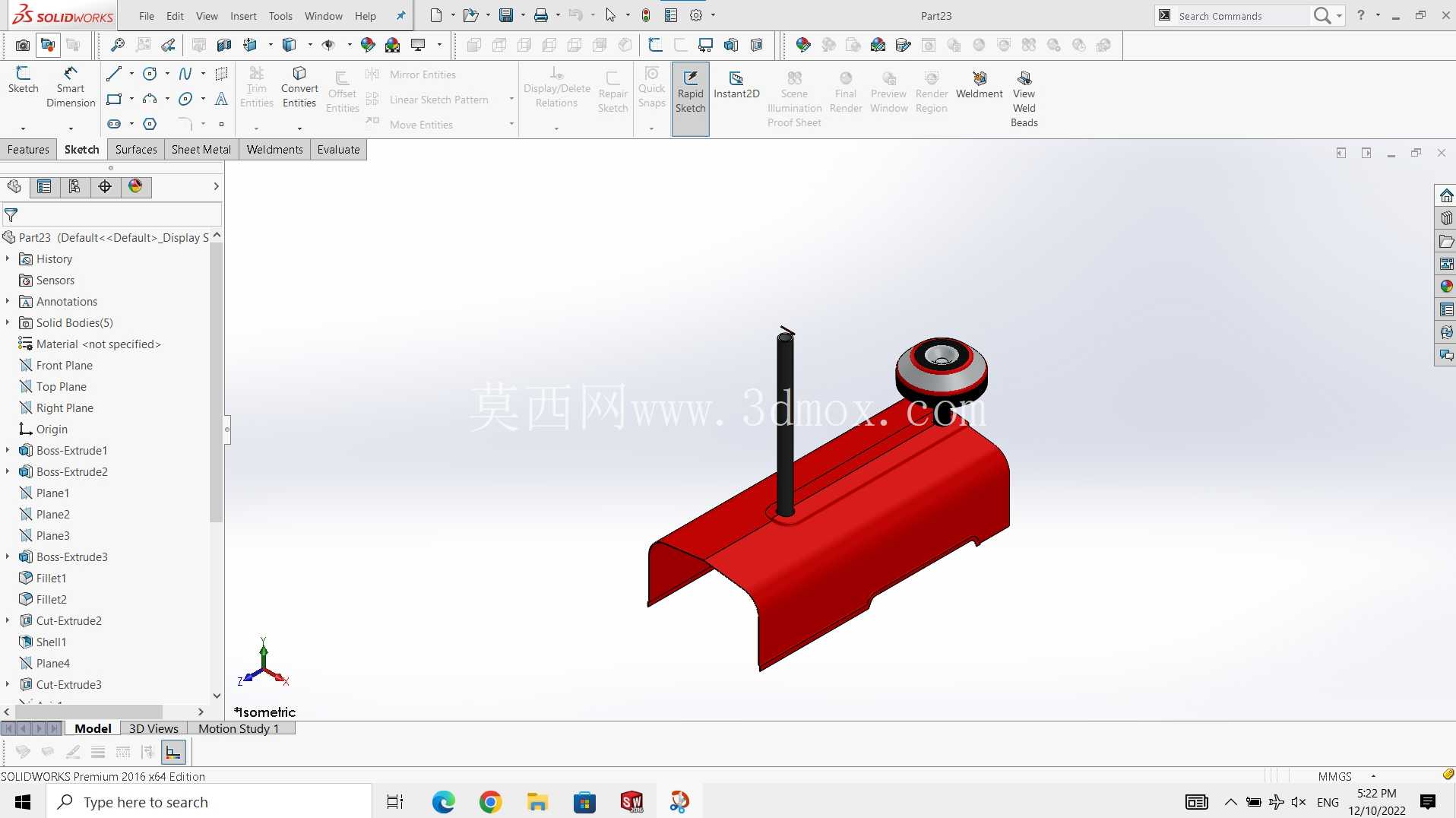
Task: Click the New document icon
Action: [x=435, y=15]
